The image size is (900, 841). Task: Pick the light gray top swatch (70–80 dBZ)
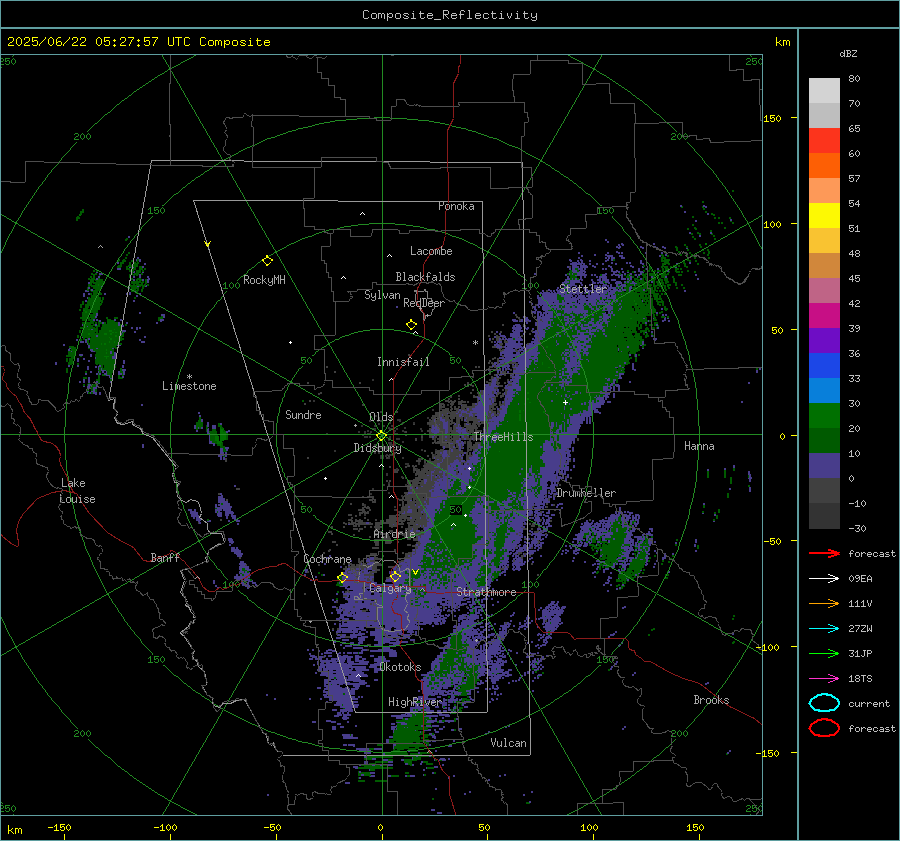(x=824, y=91)
